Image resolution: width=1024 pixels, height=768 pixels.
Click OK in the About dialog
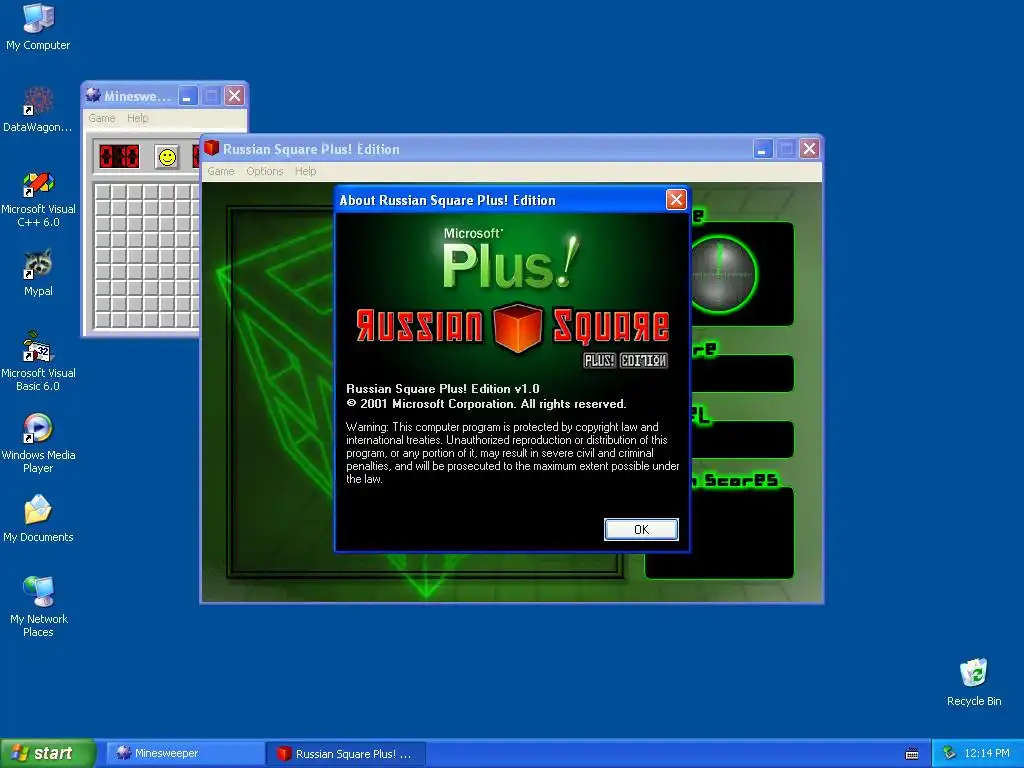coord(641,529)
